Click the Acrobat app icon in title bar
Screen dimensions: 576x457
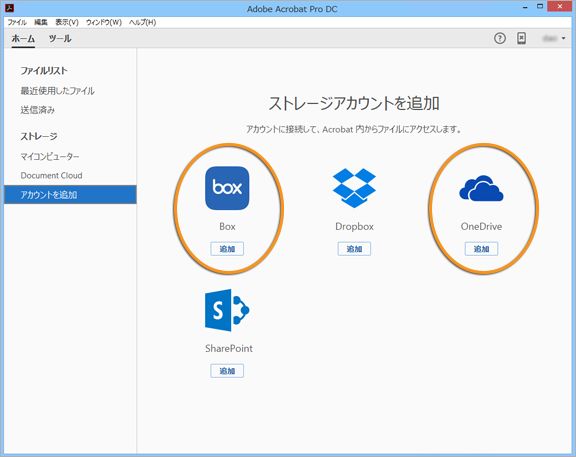tap(10, 7)
